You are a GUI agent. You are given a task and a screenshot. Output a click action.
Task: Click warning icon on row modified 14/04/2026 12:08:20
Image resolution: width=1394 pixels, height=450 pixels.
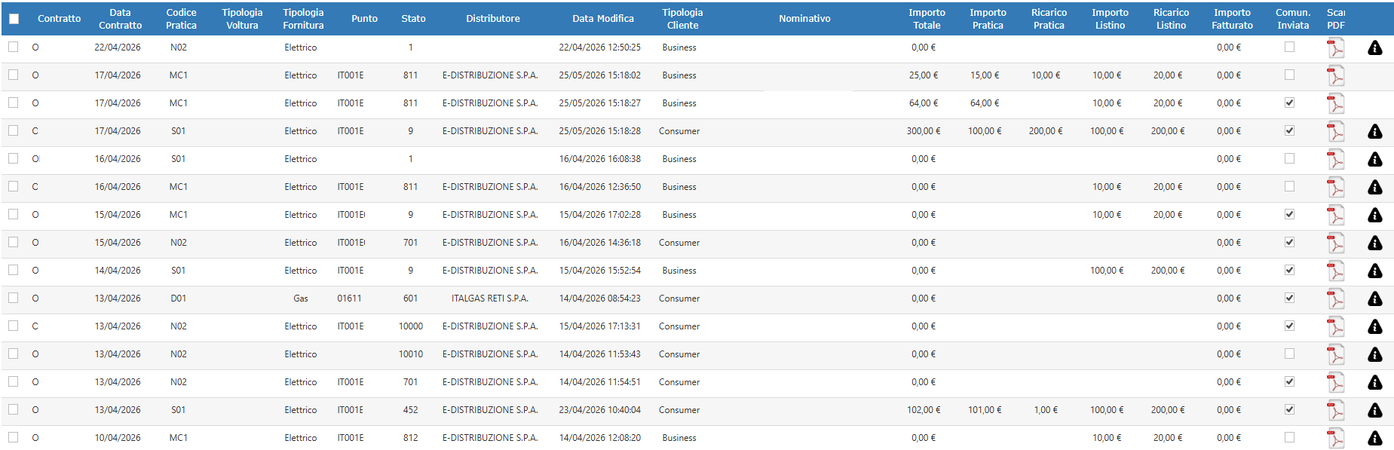pos(1375,438)
